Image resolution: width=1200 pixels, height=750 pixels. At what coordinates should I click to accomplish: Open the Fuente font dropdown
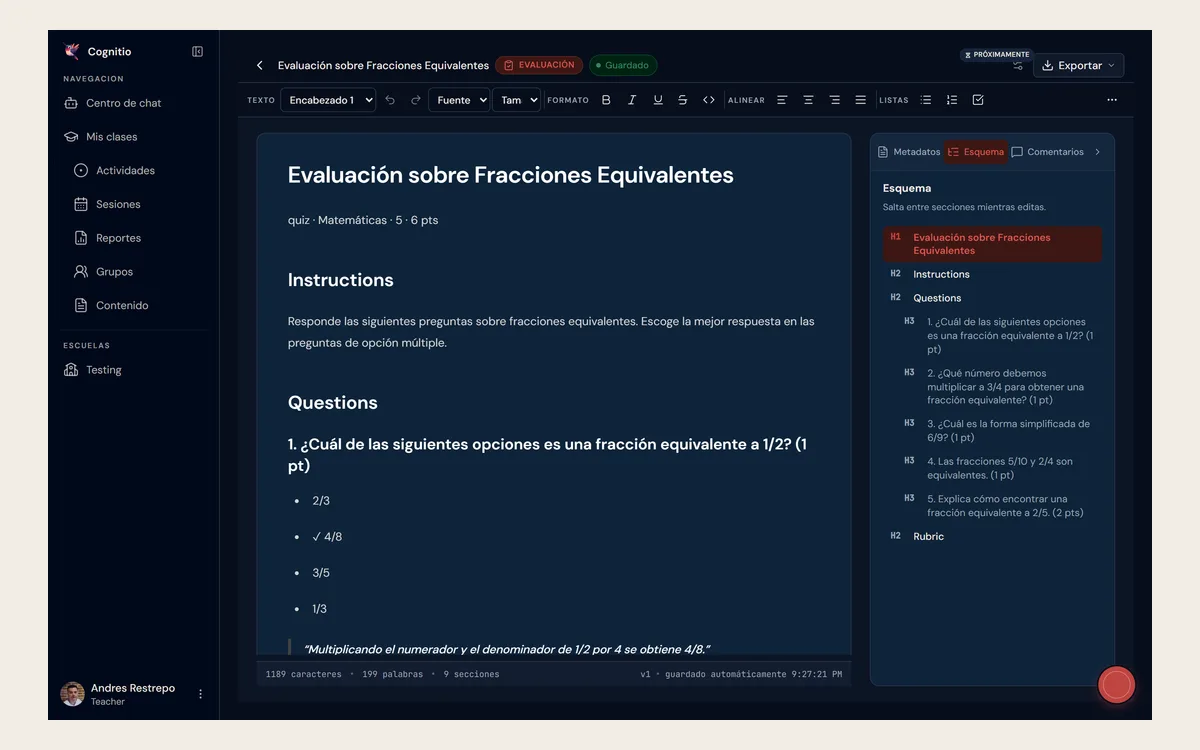pos(459,100)
